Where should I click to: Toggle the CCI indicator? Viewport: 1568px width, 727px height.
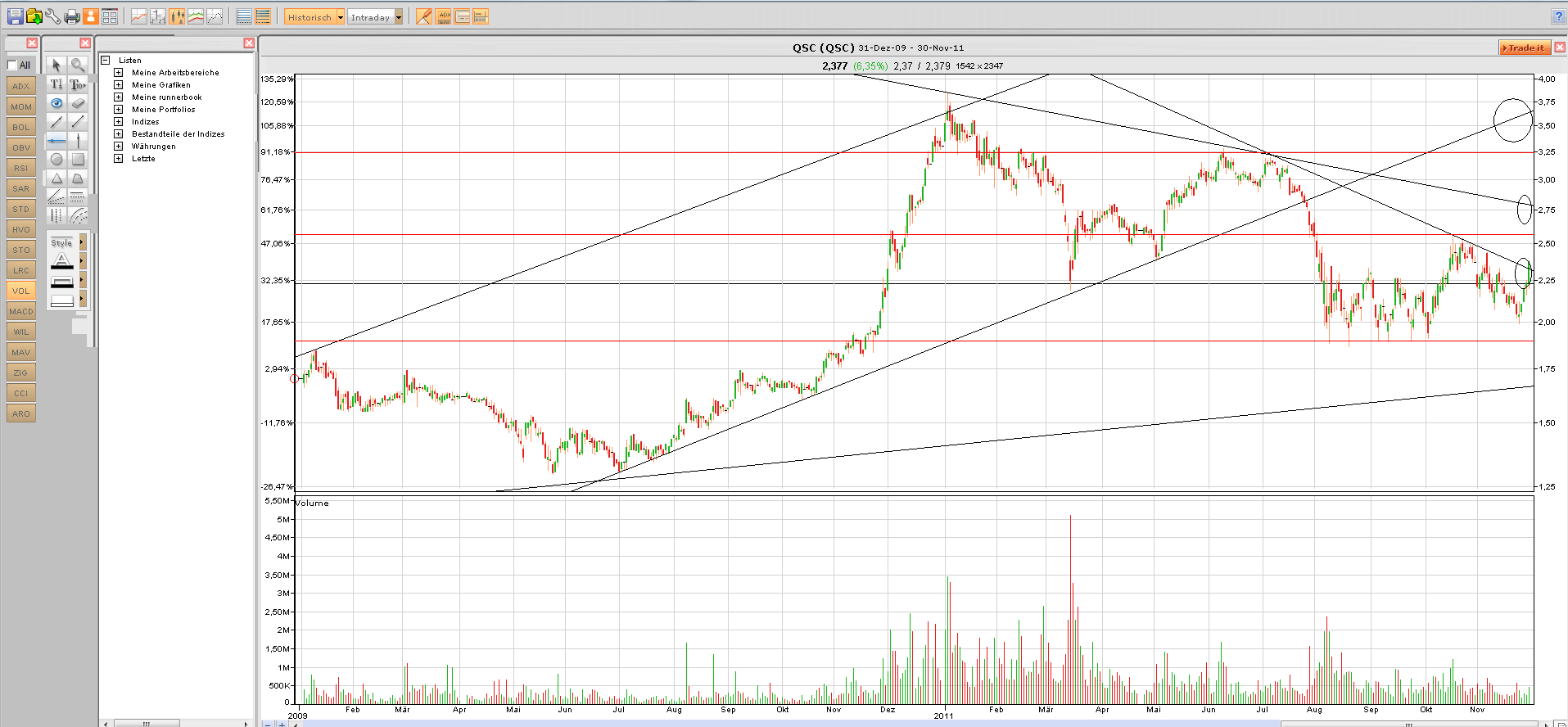[20, 393]
